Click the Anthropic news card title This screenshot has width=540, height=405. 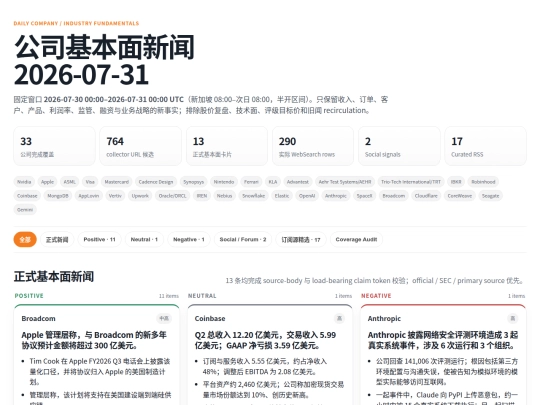click(x=384, y=319)
